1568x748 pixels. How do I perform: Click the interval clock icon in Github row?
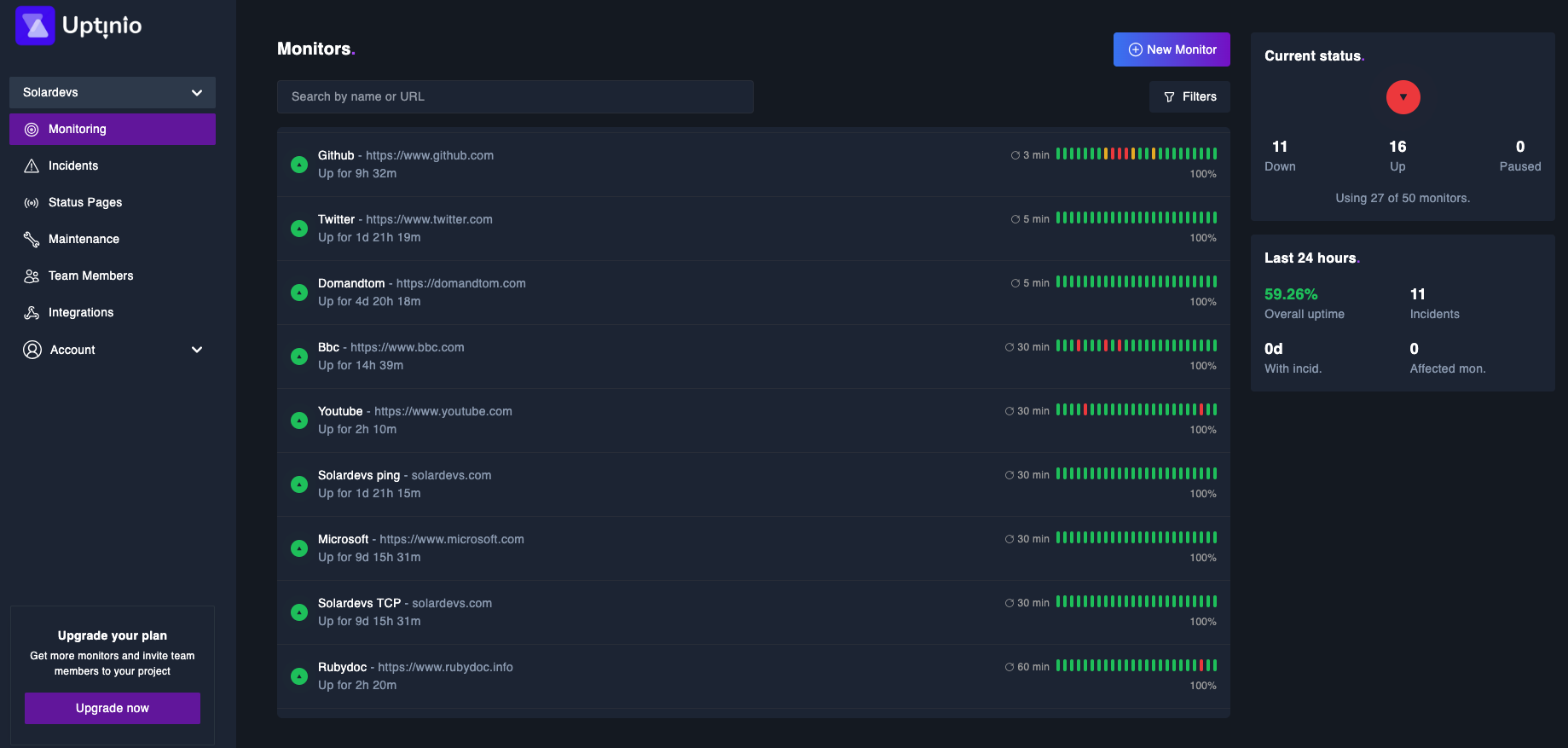pos(1015,155)
